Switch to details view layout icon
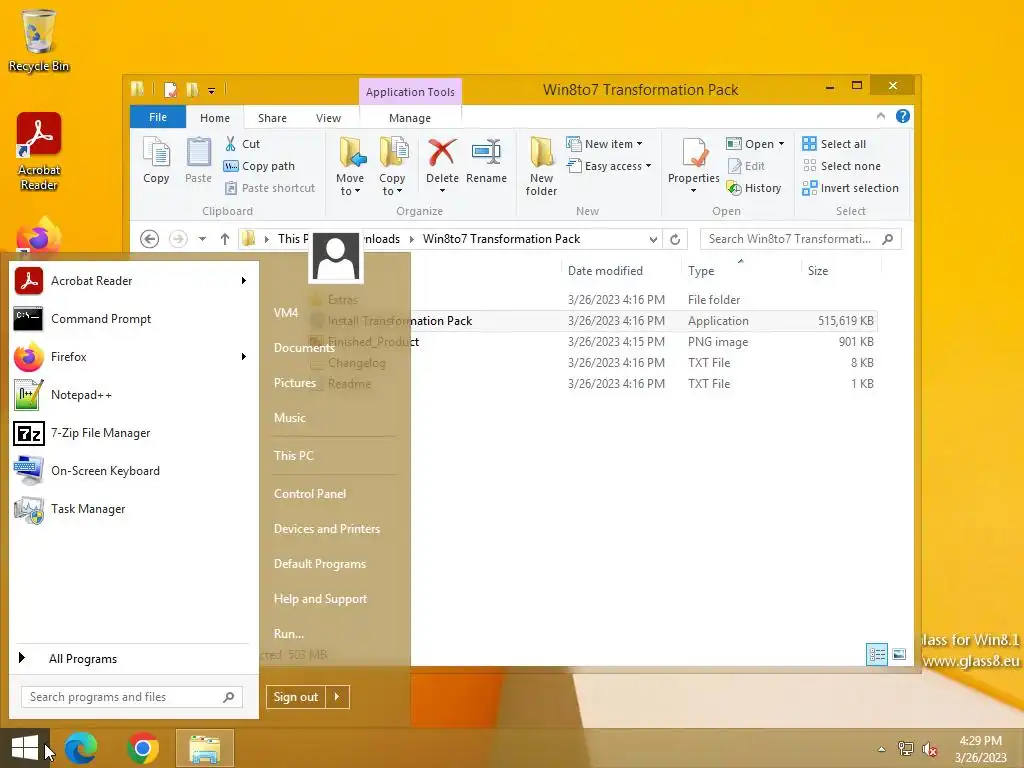 point(876,654)
